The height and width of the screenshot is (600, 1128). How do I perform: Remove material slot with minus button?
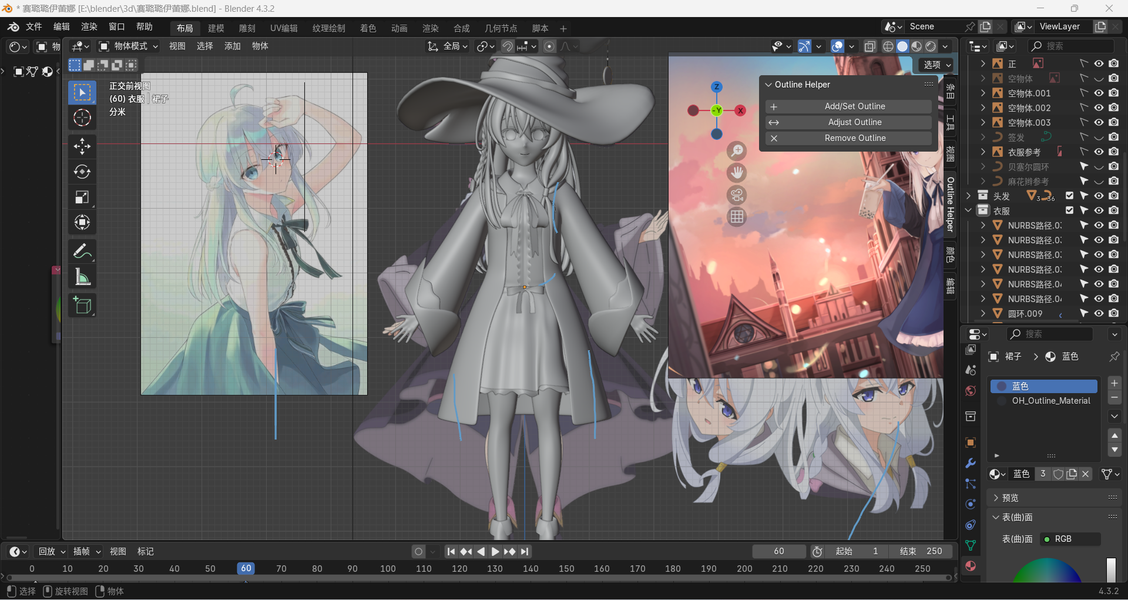[x=1114, y=398]
